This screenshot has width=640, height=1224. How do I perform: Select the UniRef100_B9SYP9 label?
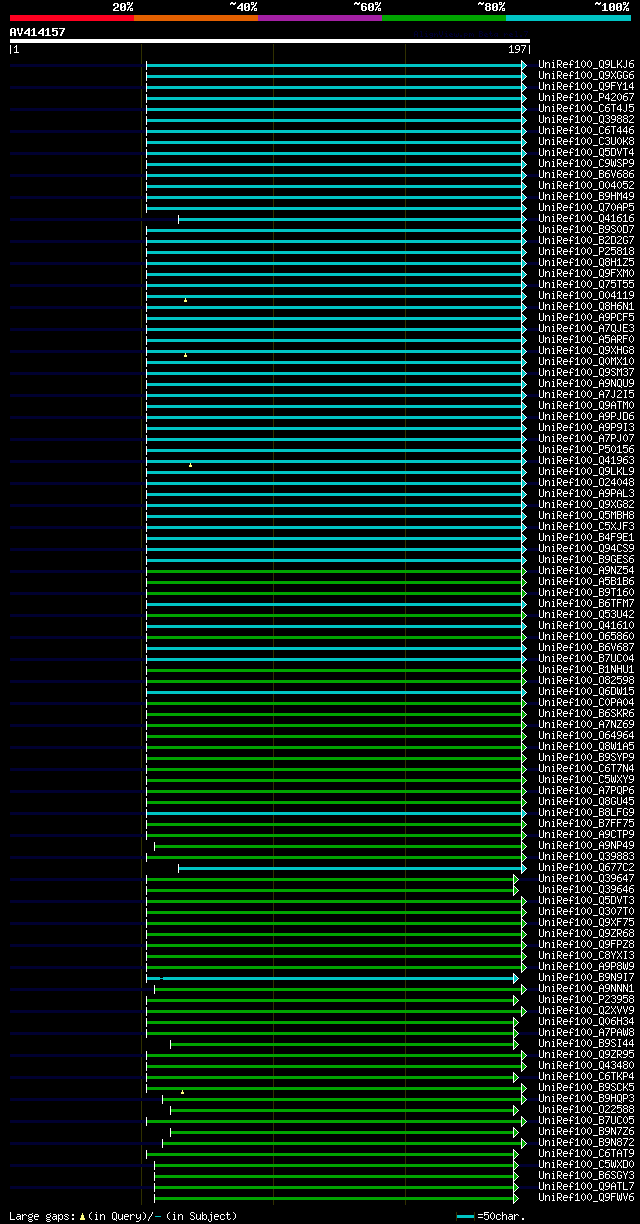click(x=586, y=757)
